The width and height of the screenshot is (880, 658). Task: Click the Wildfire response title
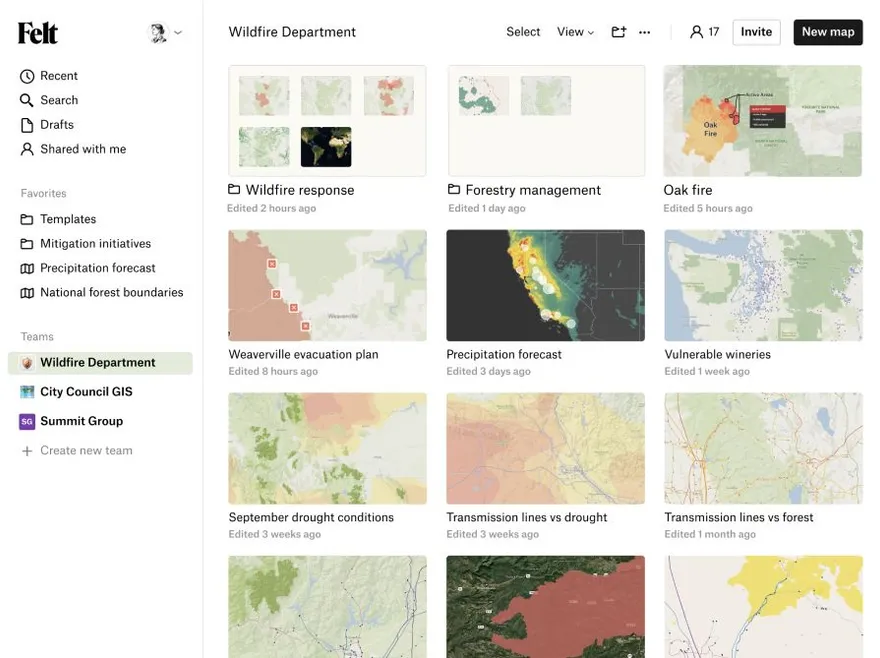pyautogui.click(x=300, y=190)
